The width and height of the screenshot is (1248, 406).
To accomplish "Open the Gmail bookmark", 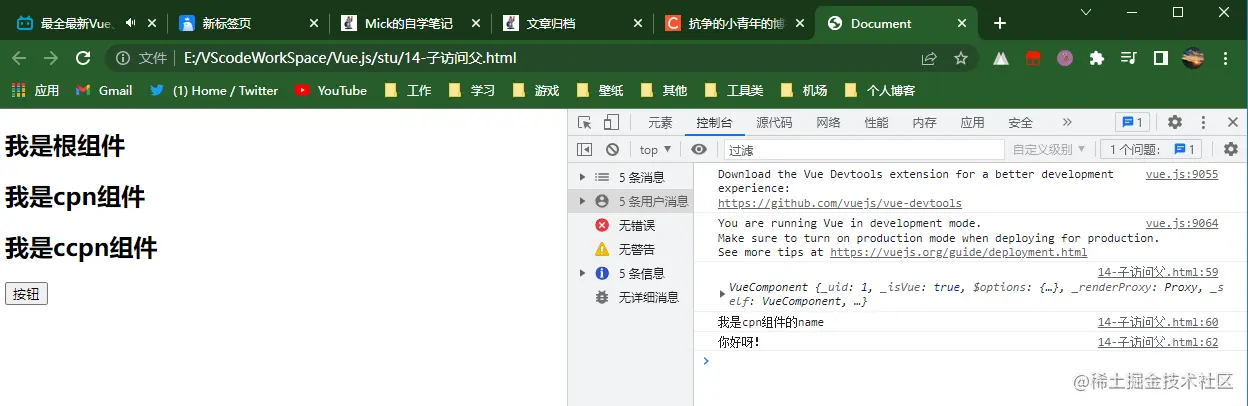I will coord(104,90).
